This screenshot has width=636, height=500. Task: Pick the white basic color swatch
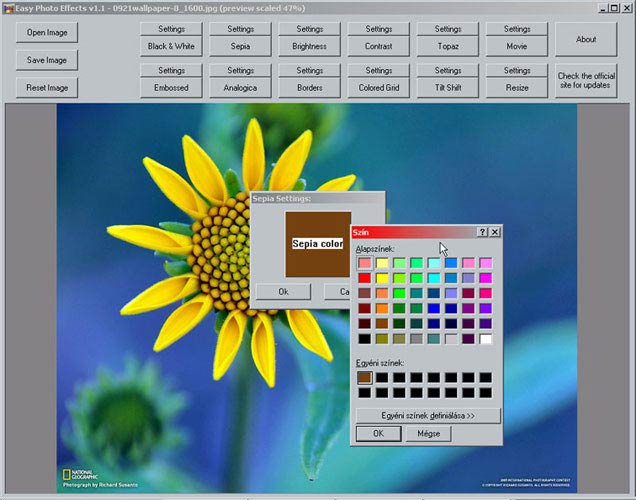(486, 339)
